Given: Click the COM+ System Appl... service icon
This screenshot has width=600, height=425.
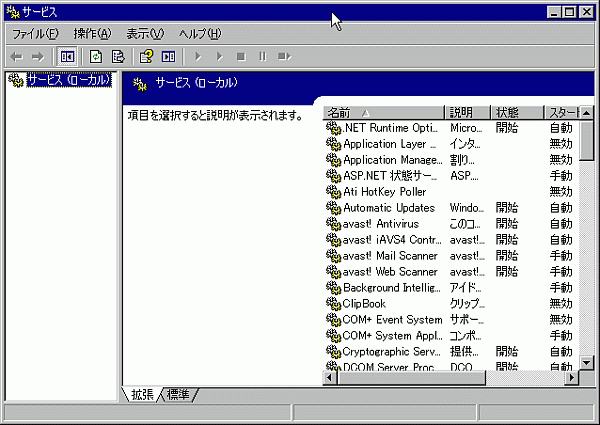Looking at the screenshot, I should click(x=333, y=335).
